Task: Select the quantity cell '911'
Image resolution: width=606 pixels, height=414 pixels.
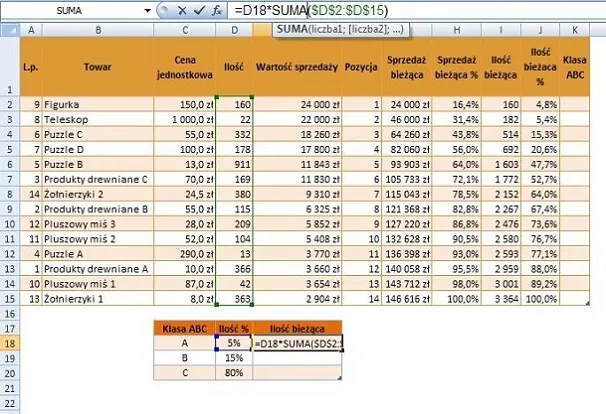Action: [x=234, y=164]
